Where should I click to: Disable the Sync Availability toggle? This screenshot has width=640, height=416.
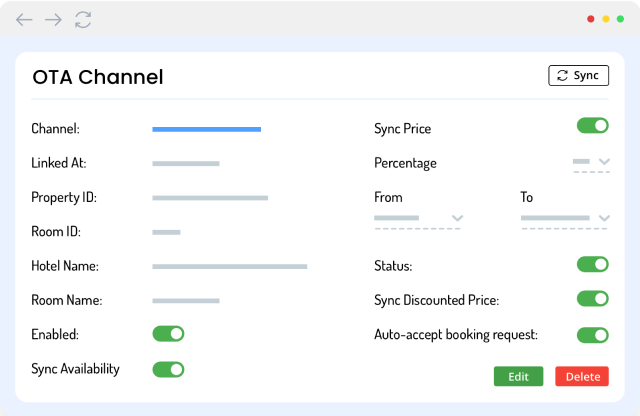168,369
